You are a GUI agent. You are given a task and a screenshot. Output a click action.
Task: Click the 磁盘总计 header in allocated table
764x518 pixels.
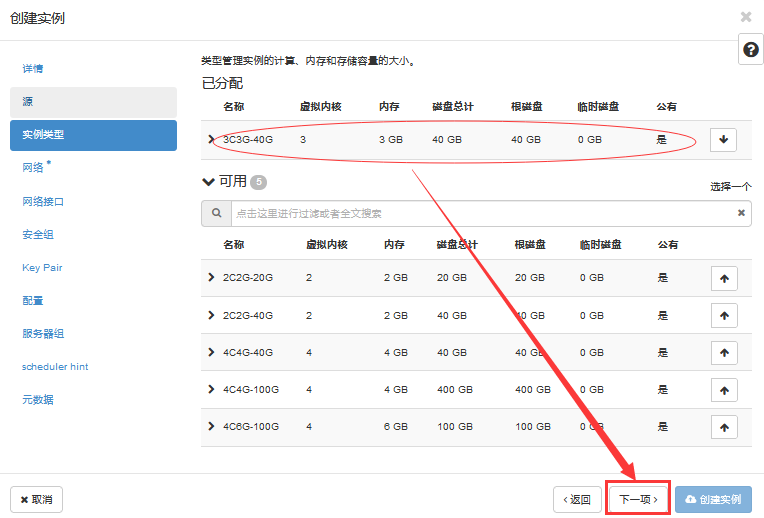(x=453, y=107)
